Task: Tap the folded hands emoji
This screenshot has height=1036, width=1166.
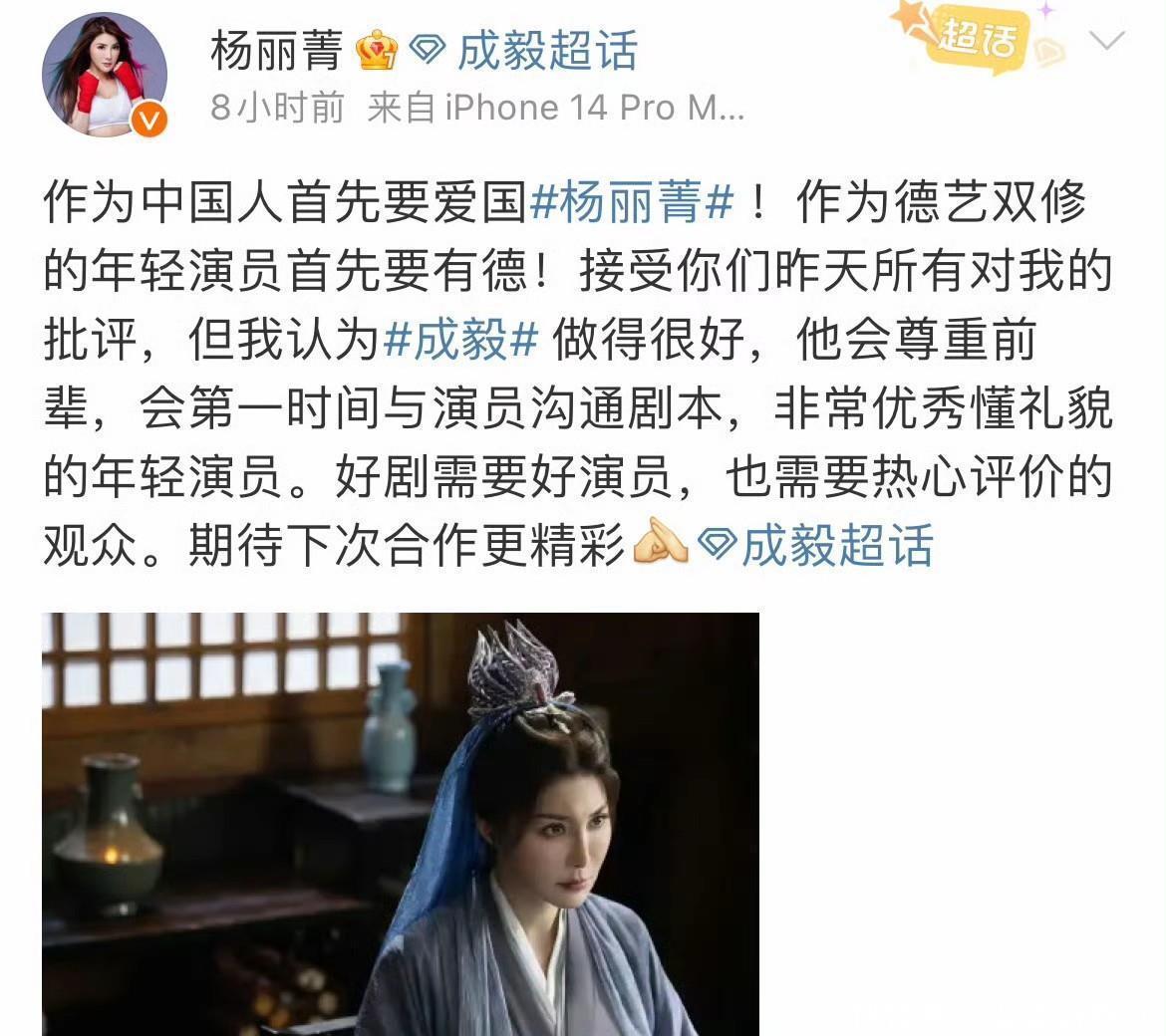Action: [x=659, y=543]
